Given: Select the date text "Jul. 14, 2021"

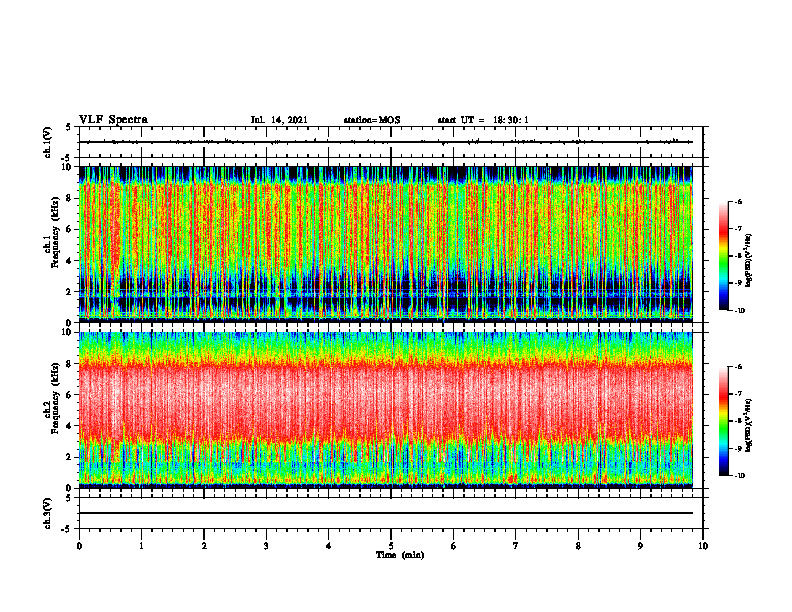Looking at the screenshot, I should click(x=279, y=120).
